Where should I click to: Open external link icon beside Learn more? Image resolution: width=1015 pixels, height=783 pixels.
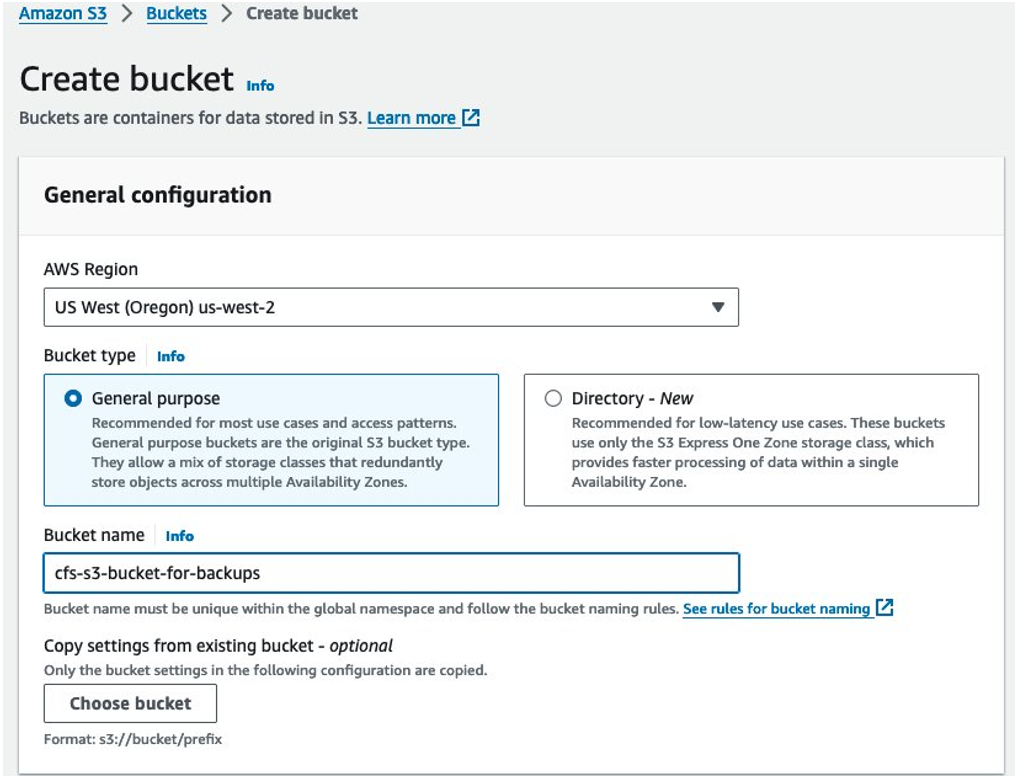pos(471,118)
